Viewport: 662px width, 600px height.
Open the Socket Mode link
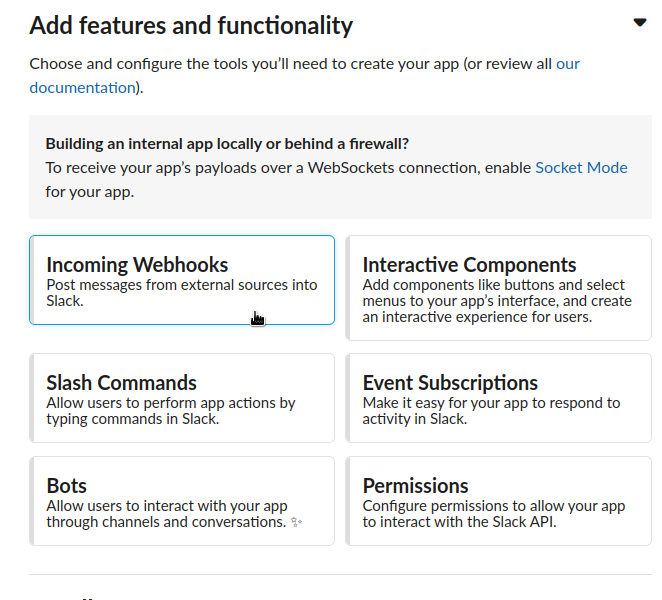tap(581, 168)
